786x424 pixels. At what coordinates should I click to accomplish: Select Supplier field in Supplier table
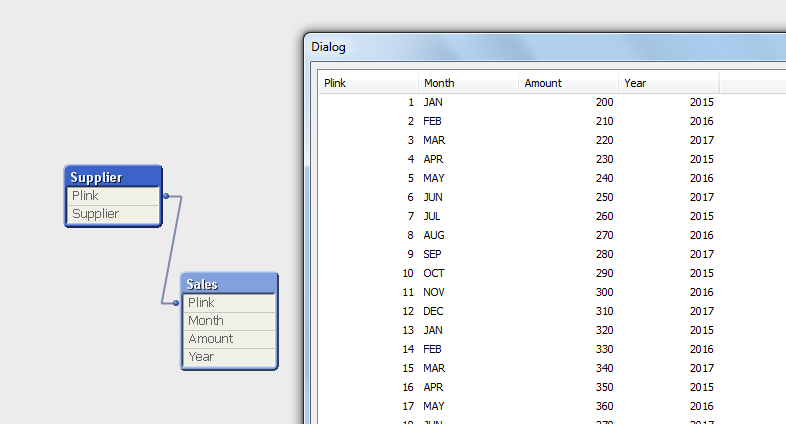(x=113, y=214)
